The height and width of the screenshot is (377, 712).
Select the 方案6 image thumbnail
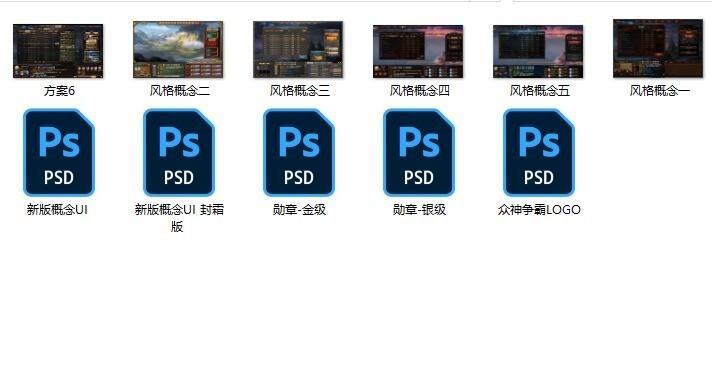[58, 51]
